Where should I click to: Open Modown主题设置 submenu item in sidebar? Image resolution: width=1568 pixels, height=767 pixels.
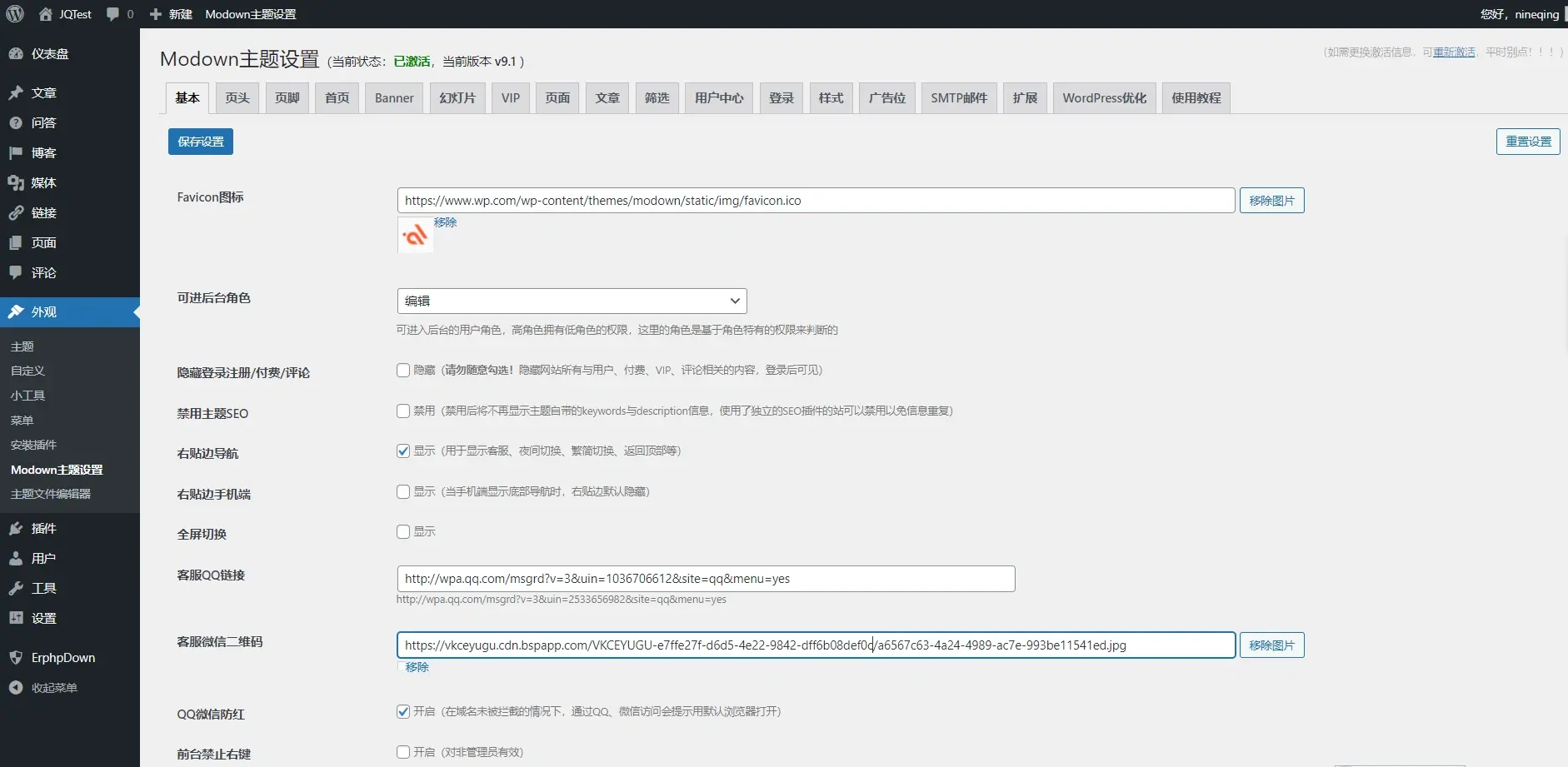coord(57,470)
